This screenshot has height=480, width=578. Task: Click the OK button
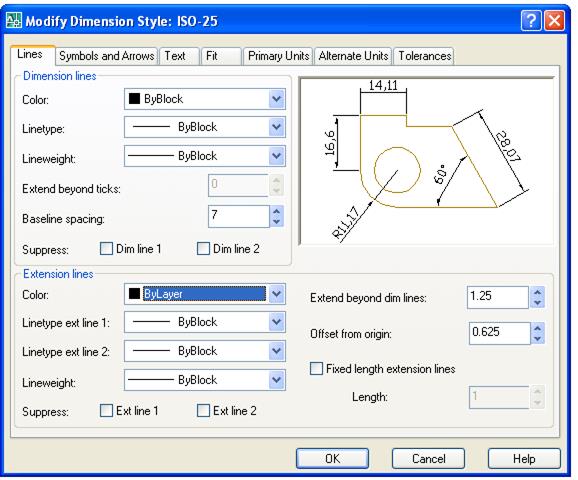pos(332,459)
